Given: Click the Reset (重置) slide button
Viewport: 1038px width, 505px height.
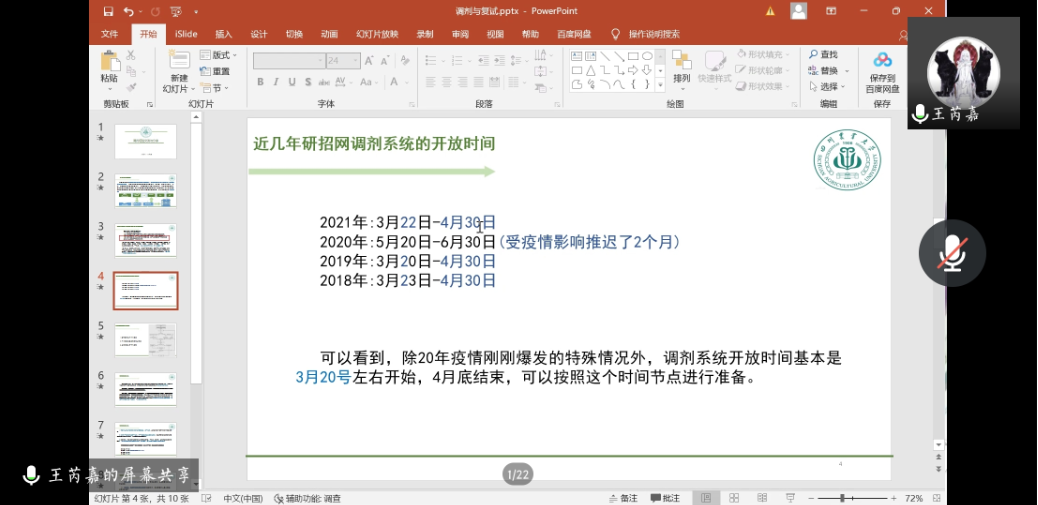Looking at the screenshot, I should pos(216,71).
